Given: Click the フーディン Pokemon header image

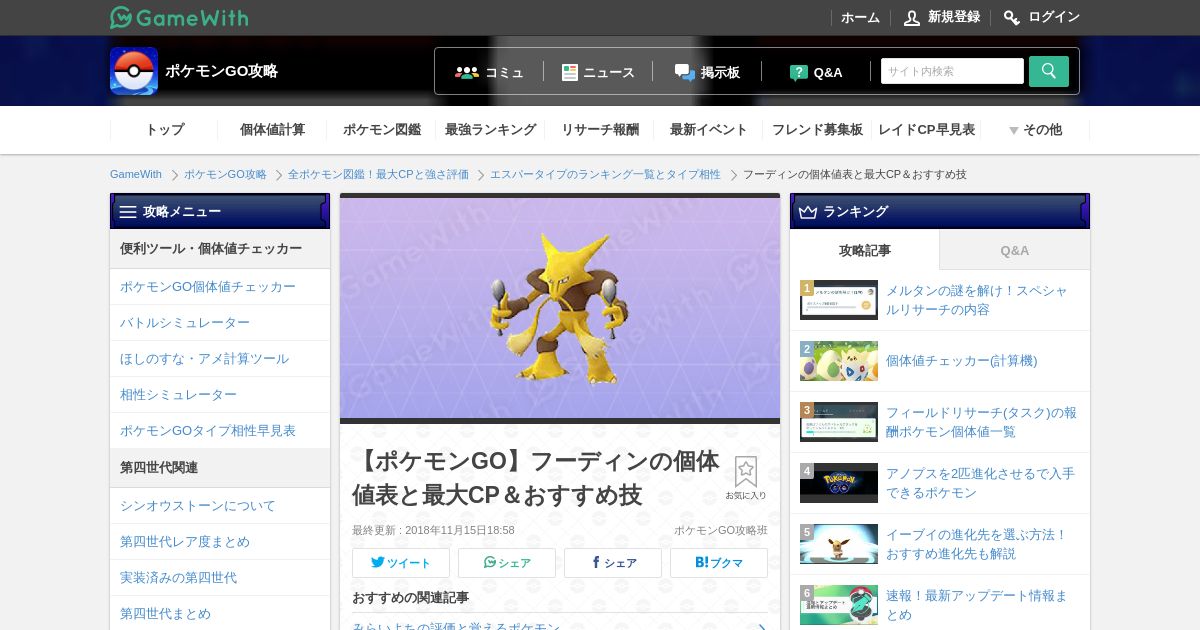Looking at the screenshot, I should click(560, 308).
